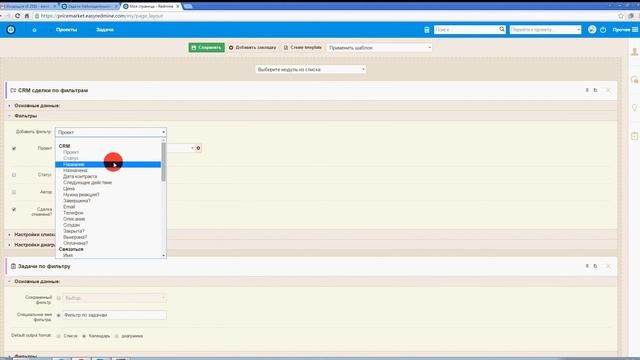Switch to the Моя страница - Redmine browser tab
Screen dimensions: 640x360
click(x=151, y=7)
